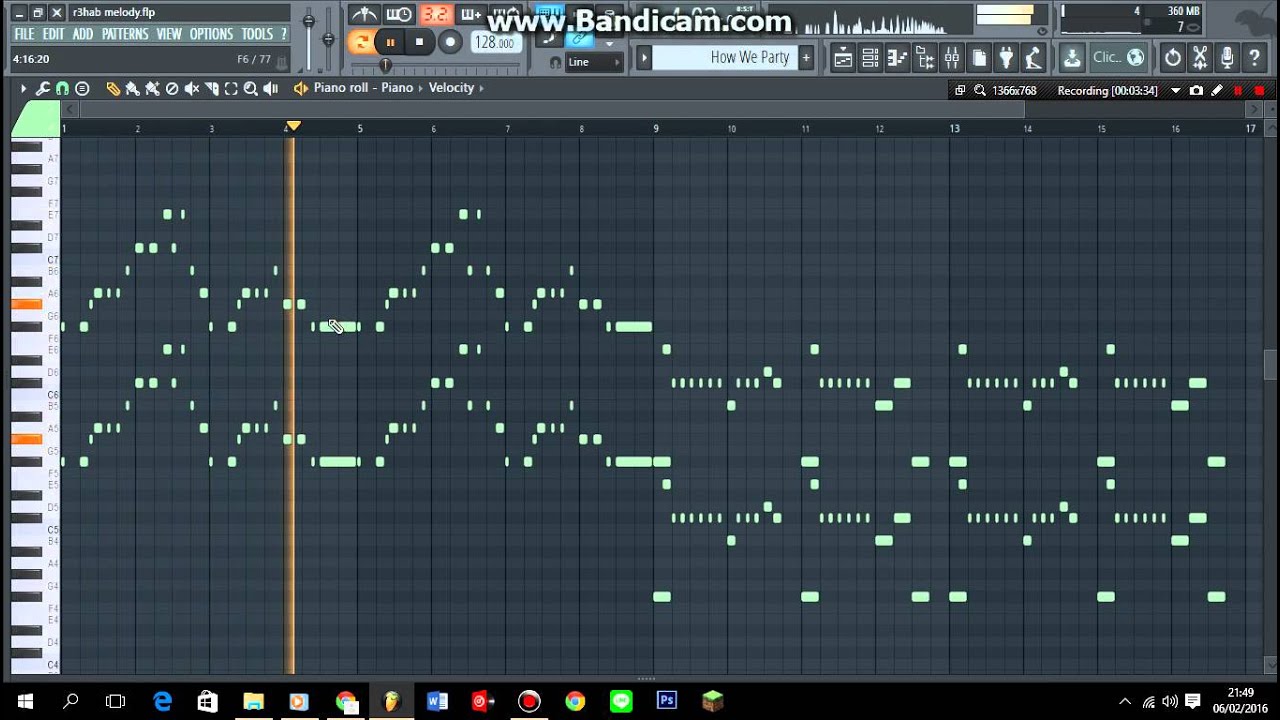The width and height of the screenshot is (1280, 720).
Task: Click the Bandicam camera screenshot icon
Action: click(1196, 91)
